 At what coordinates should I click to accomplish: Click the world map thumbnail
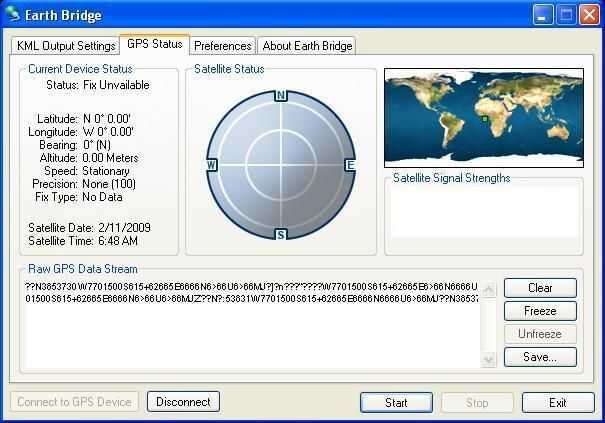tap(484, 118)
